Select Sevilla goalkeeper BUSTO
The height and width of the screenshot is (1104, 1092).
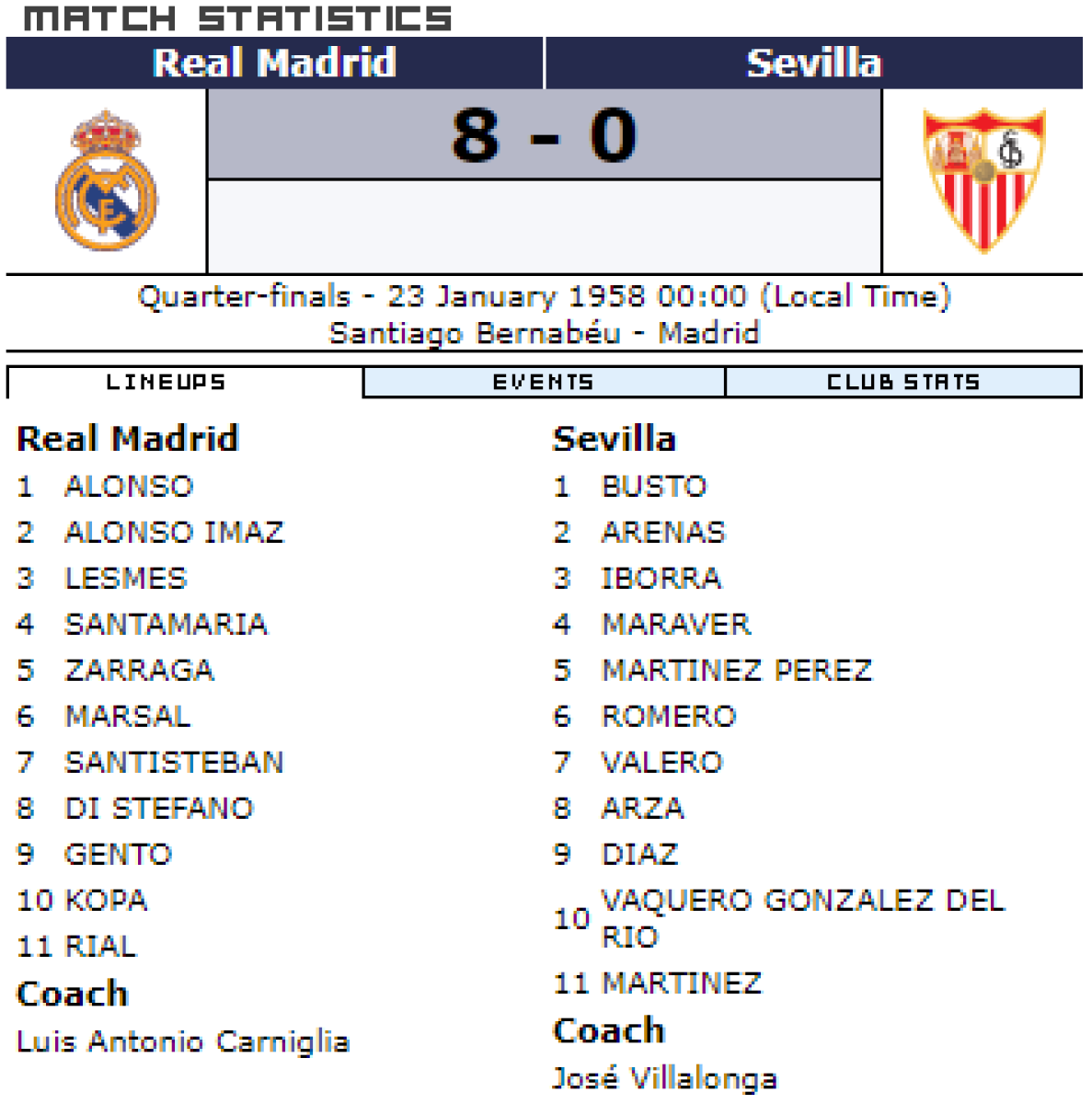tap(654, 487)
